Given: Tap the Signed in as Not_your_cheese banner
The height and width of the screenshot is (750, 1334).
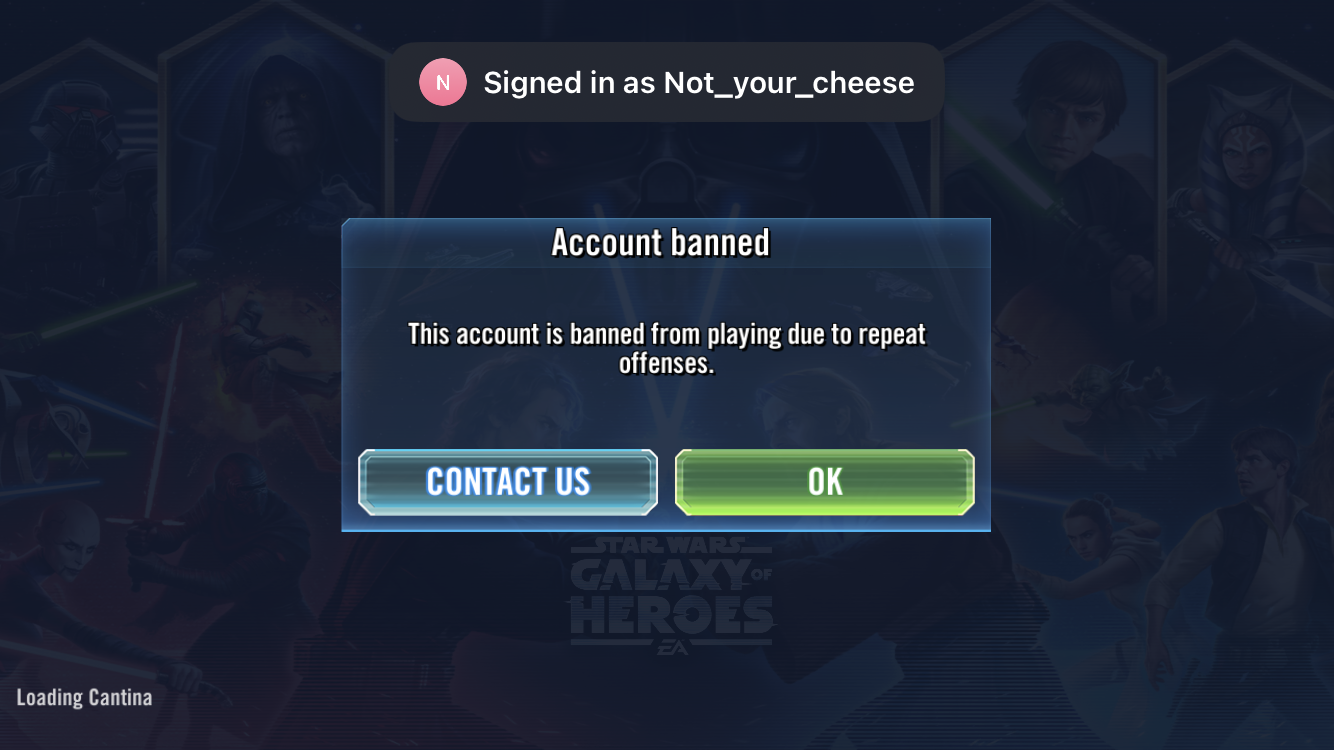Looking at the screenshot, I should 667,83.
